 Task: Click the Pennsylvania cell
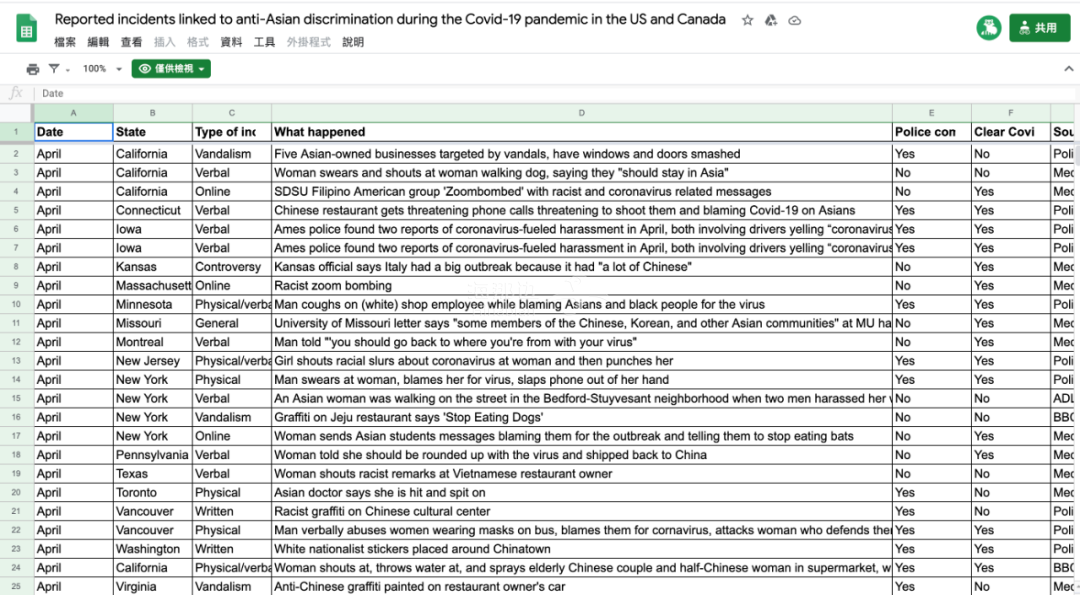[153, 455]
